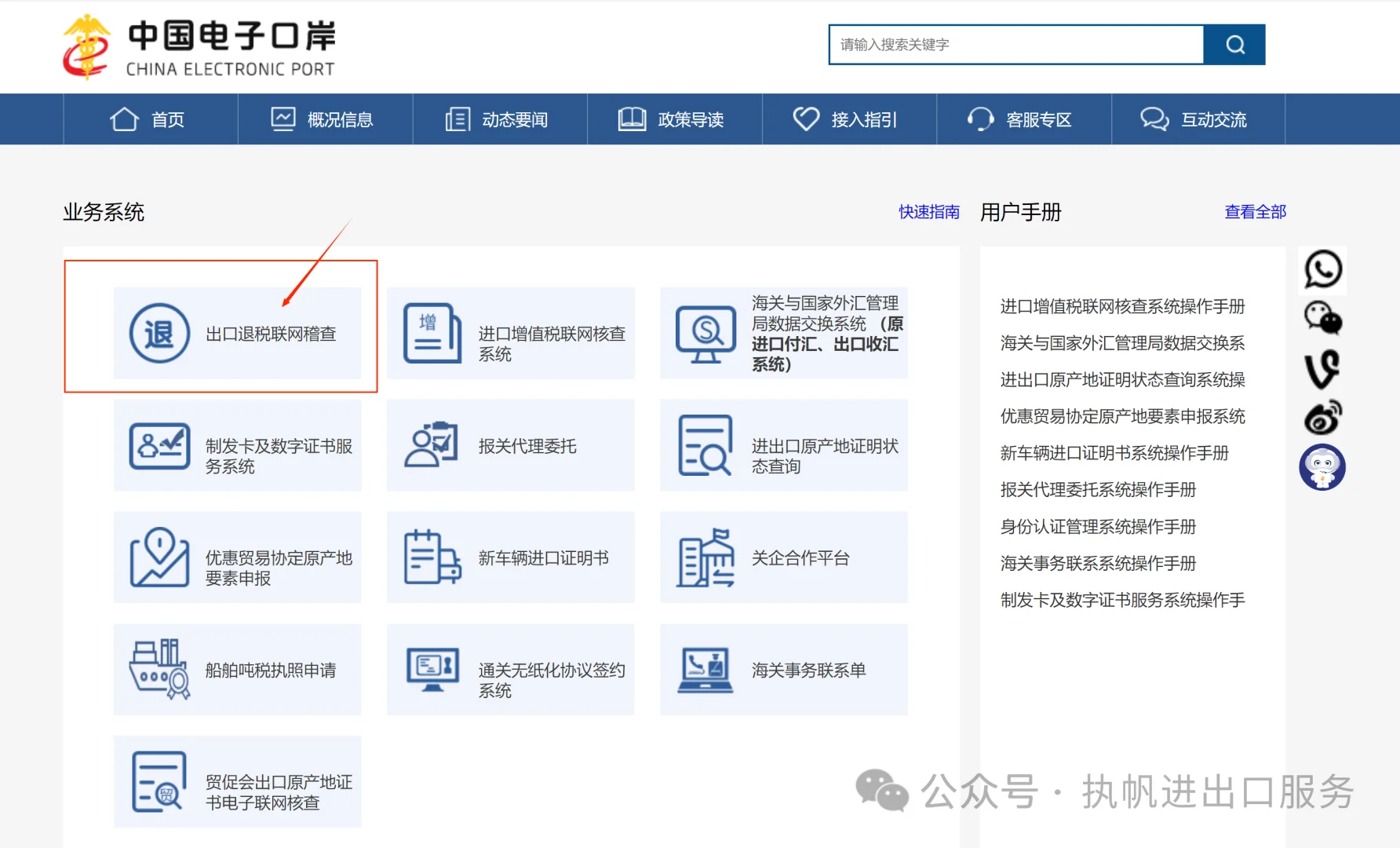Screen dimensions: 1400x848
Task: Open the Weibo share icon
Action: tap(1323, 416)
